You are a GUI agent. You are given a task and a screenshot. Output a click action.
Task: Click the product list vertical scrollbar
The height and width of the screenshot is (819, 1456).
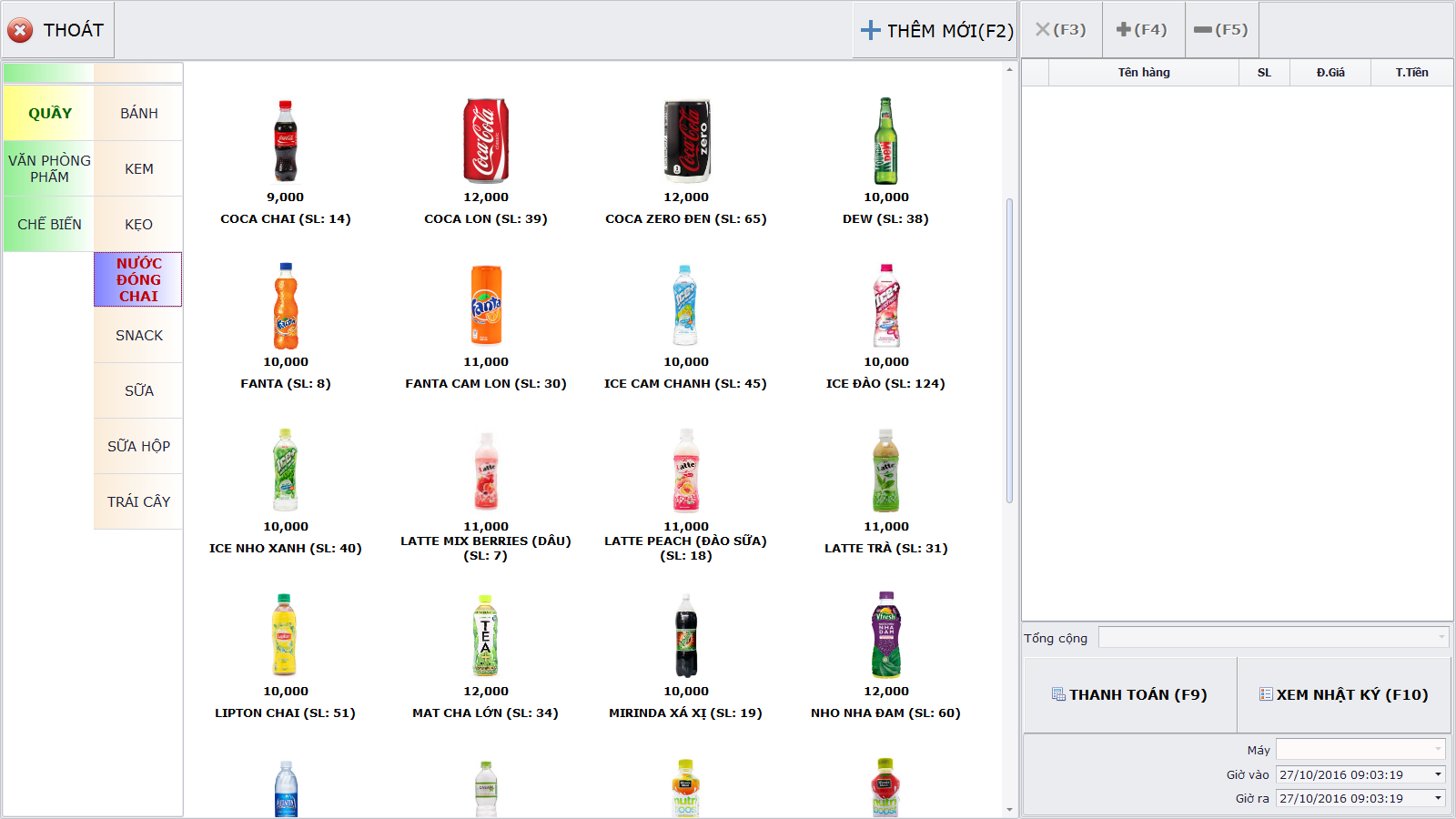point(1009,350)
